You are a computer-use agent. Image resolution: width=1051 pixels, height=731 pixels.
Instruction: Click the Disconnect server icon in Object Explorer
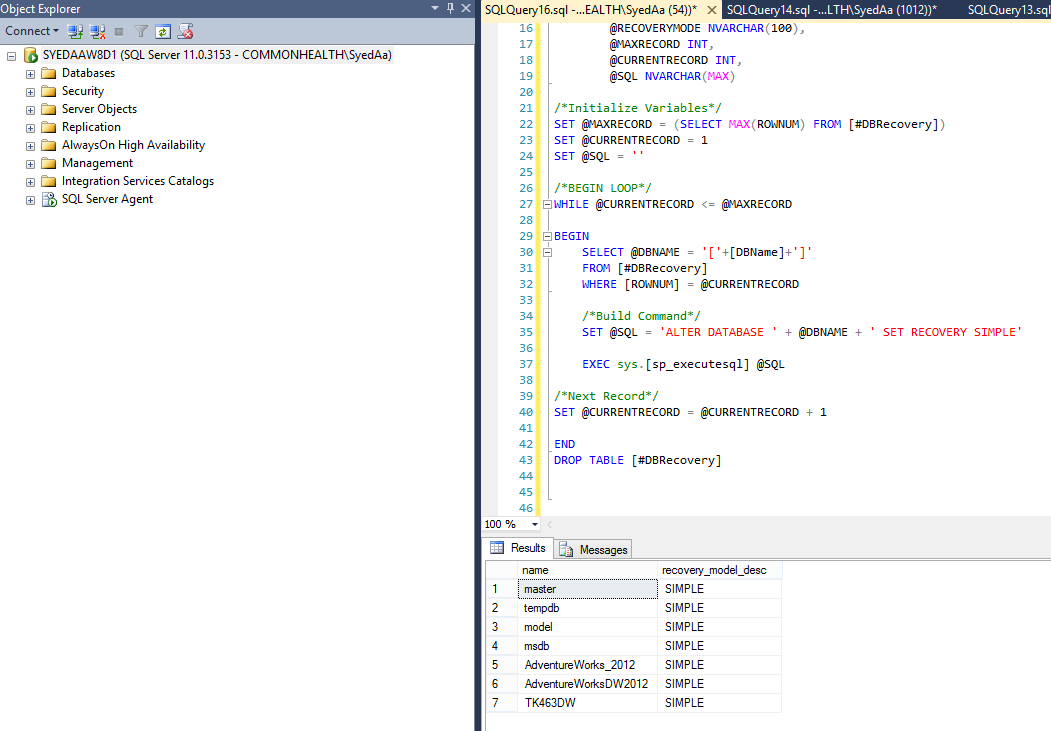[97, 31]
